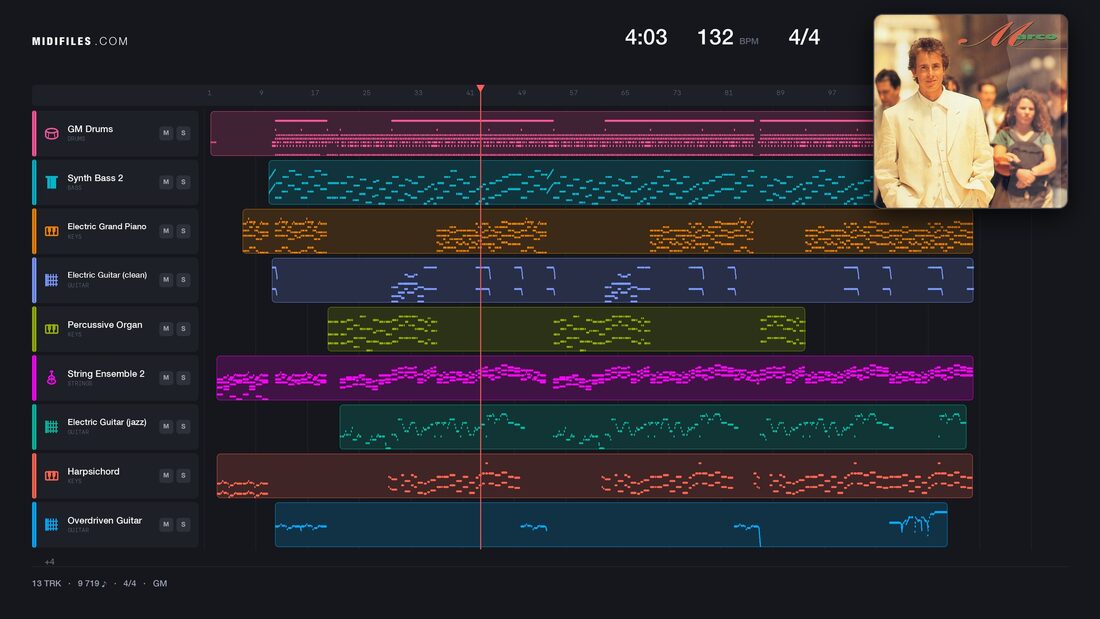
Task: Solo the Electric Guitar (clean) track
Action: pyautogui.click(x=183, y=279)
